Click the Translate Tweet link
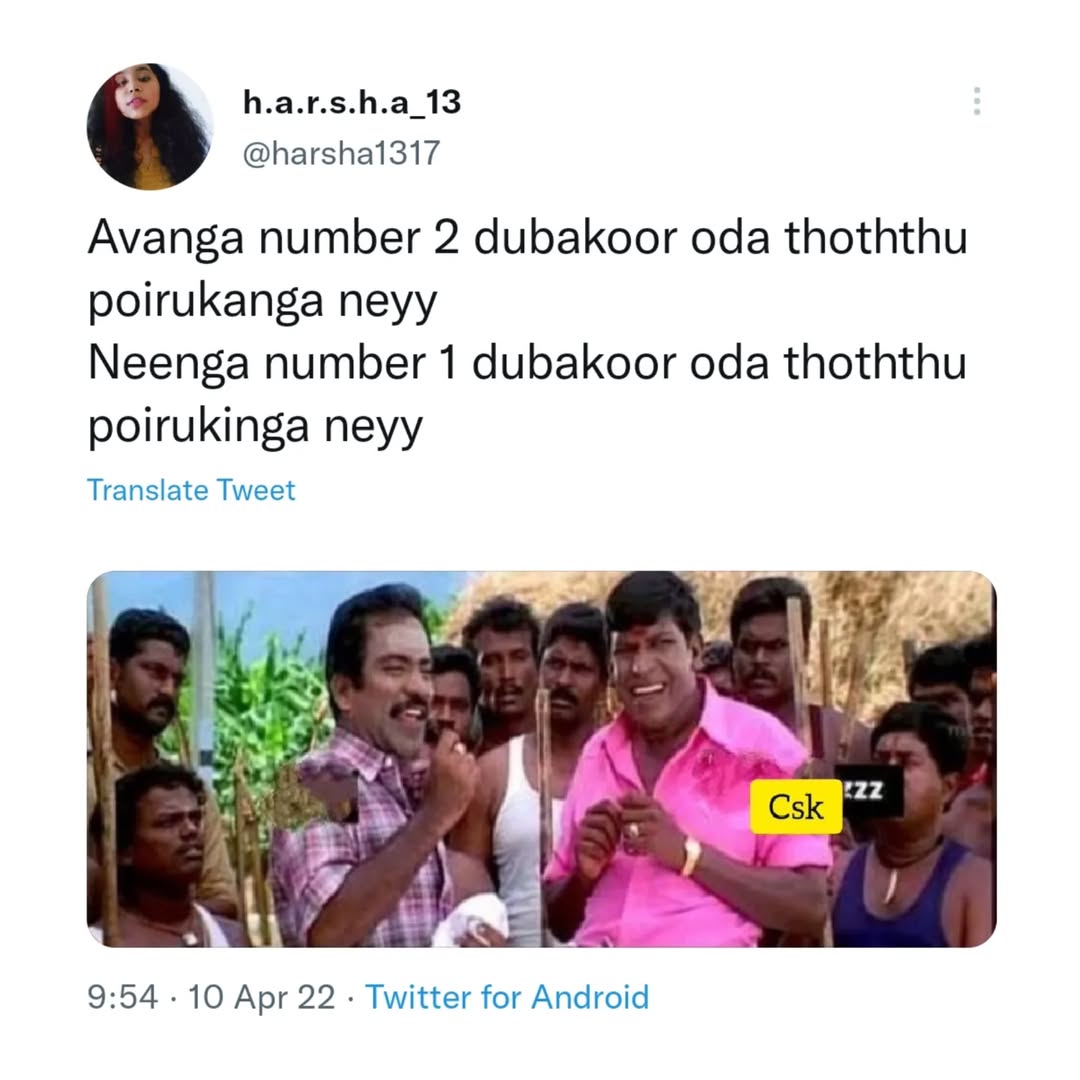1080x1080 pixels. coord(191,490)
